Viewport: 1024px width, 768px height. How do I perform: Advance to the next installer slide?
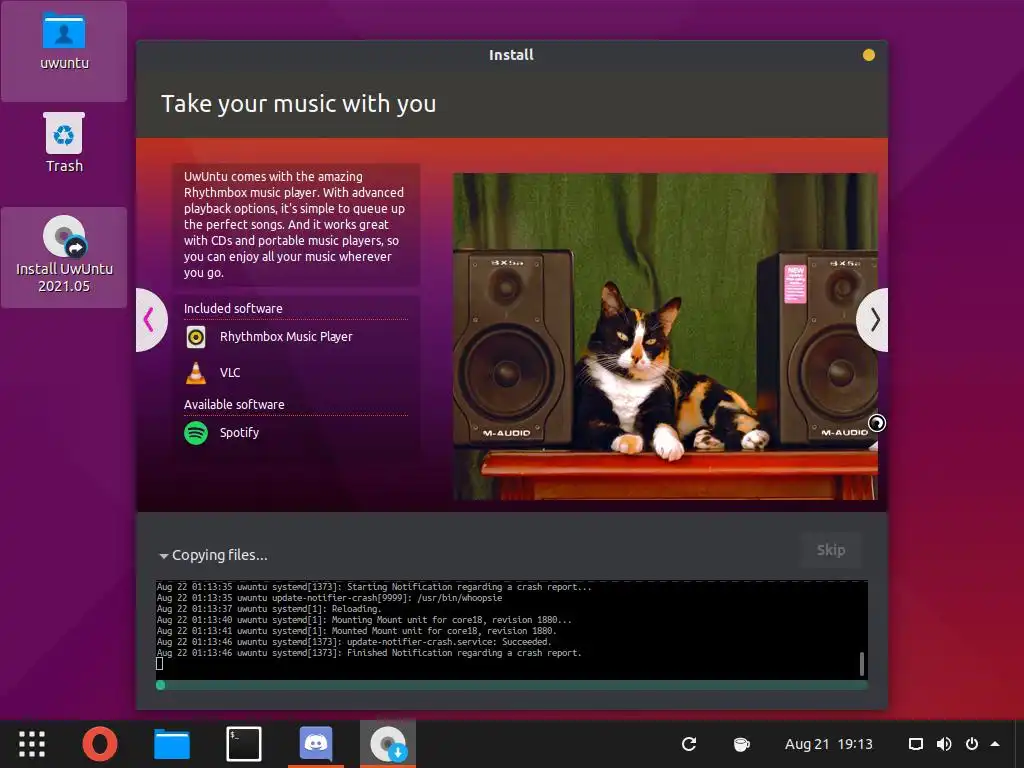(x=872, y=320)
